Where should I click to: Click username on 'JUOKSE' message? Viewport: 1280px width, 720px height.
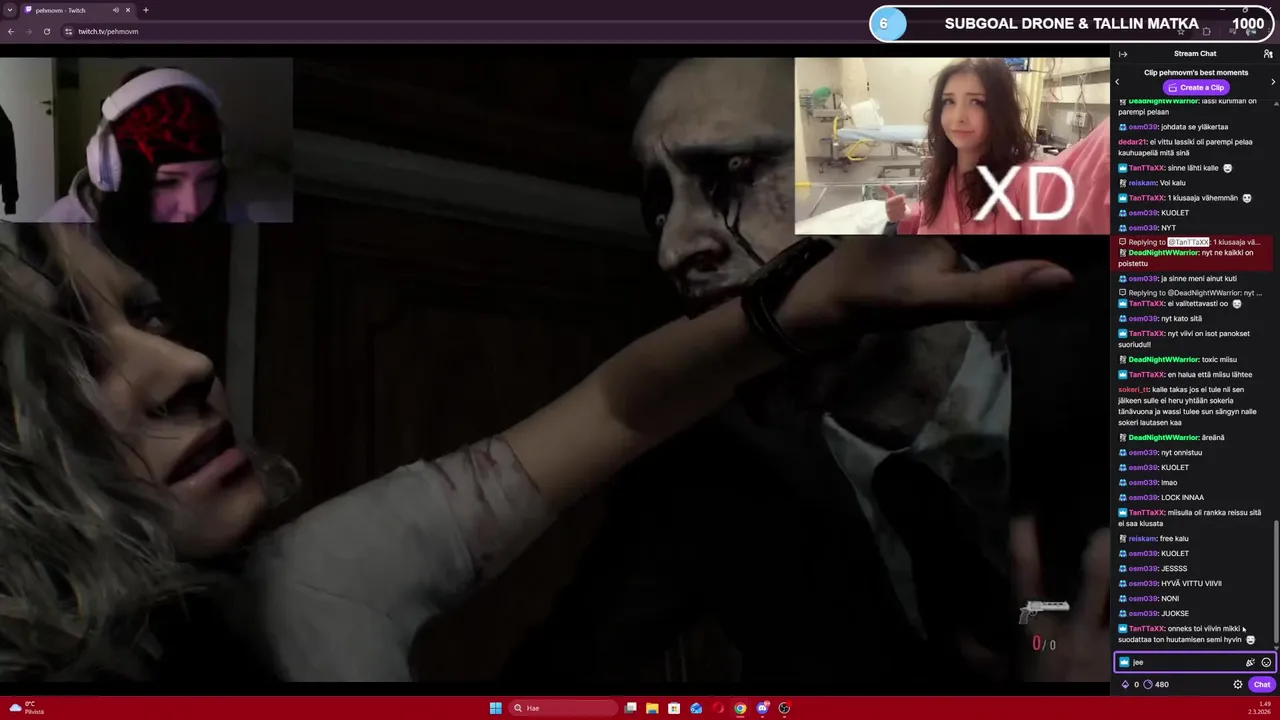[1142, 613]
